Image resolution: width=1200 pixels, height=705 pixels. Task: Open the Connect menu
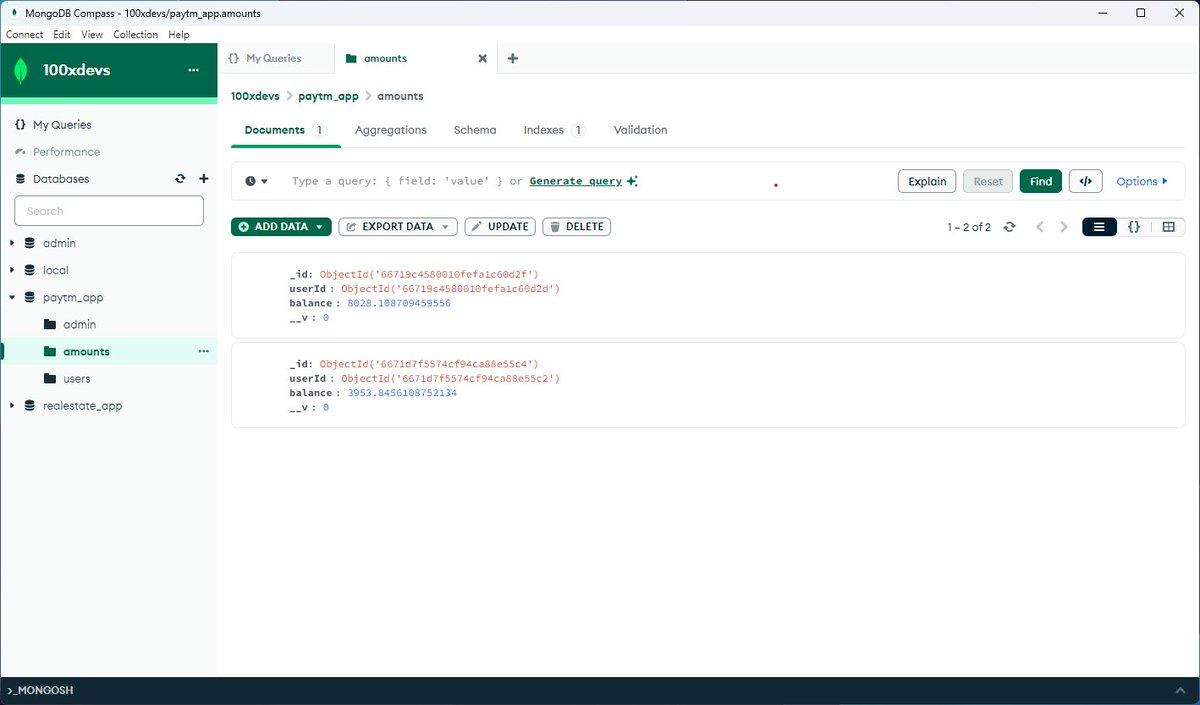click(x=25, y=34)
